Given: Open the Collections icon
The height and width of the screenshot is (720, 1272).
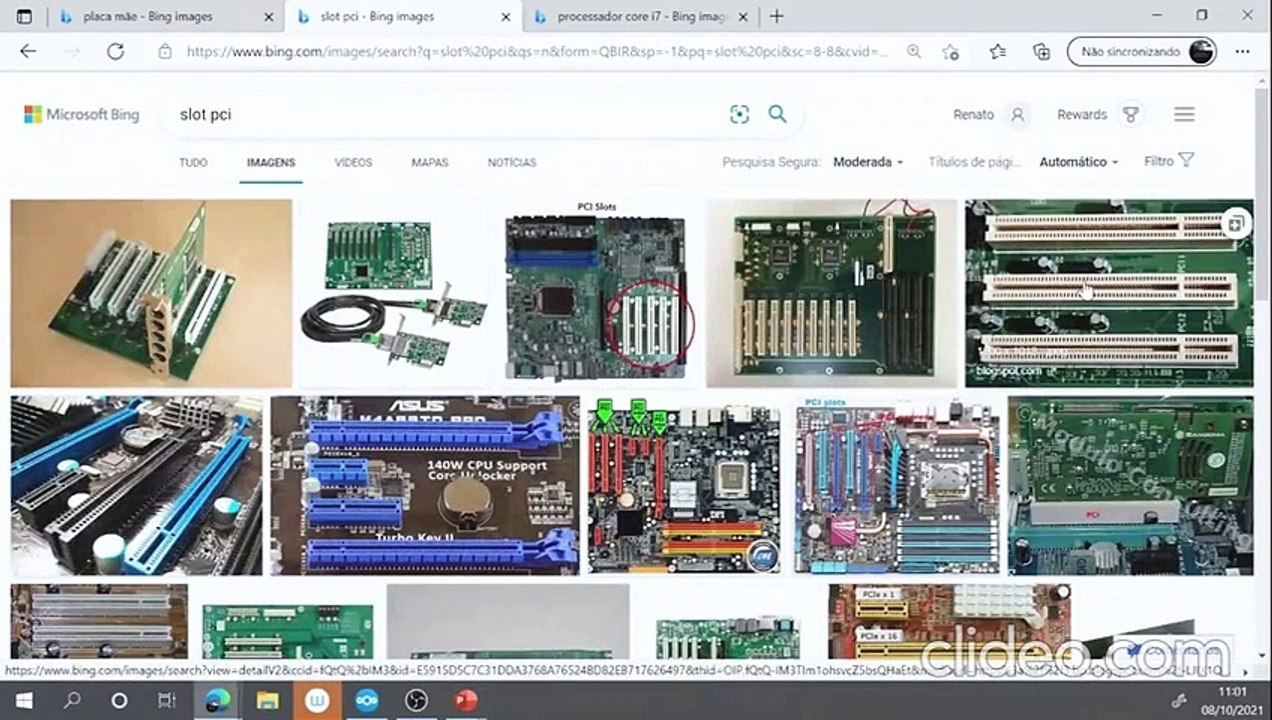Looking at the screenshot, I should point(1041,52).
